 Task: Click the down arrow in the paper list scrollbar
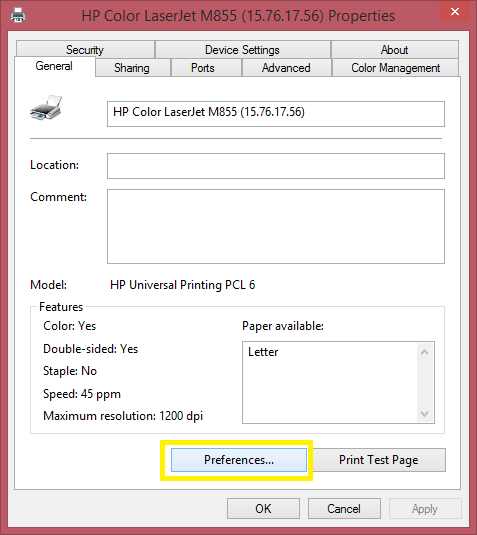424,414
